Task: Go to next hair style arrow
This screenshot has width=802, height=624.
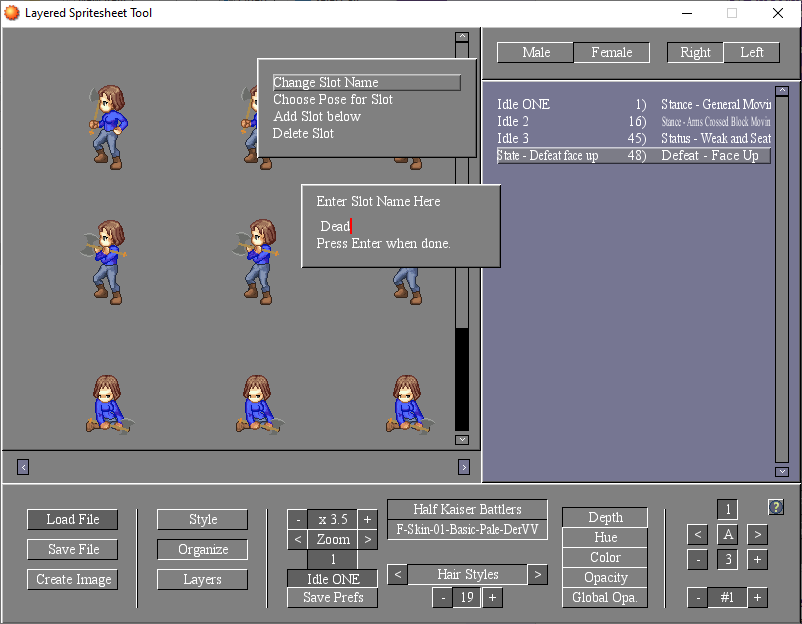Action: [x=538, y=574]
